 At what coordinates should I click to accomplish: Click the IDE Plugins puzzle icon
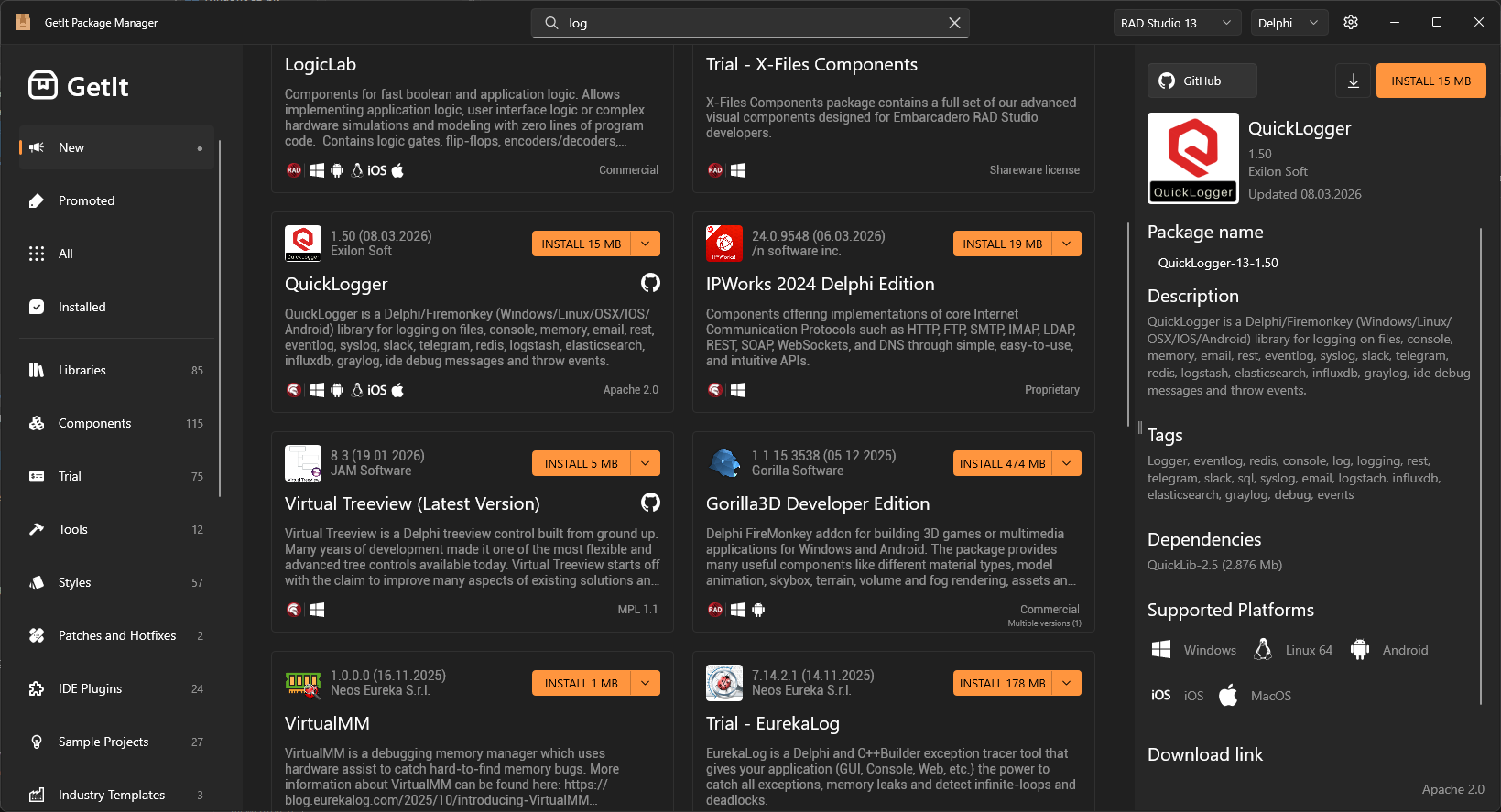(37, 688)
